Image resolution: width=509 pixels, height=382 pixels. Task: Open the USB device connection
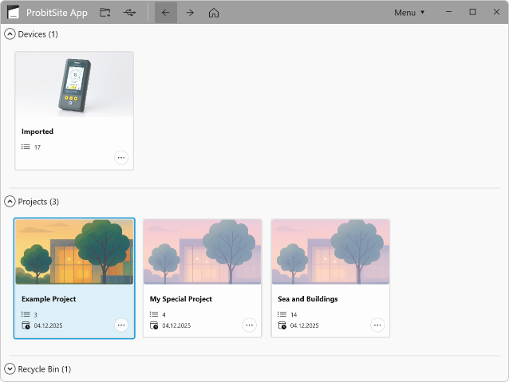pyautogui.click(x=129, y=13)
